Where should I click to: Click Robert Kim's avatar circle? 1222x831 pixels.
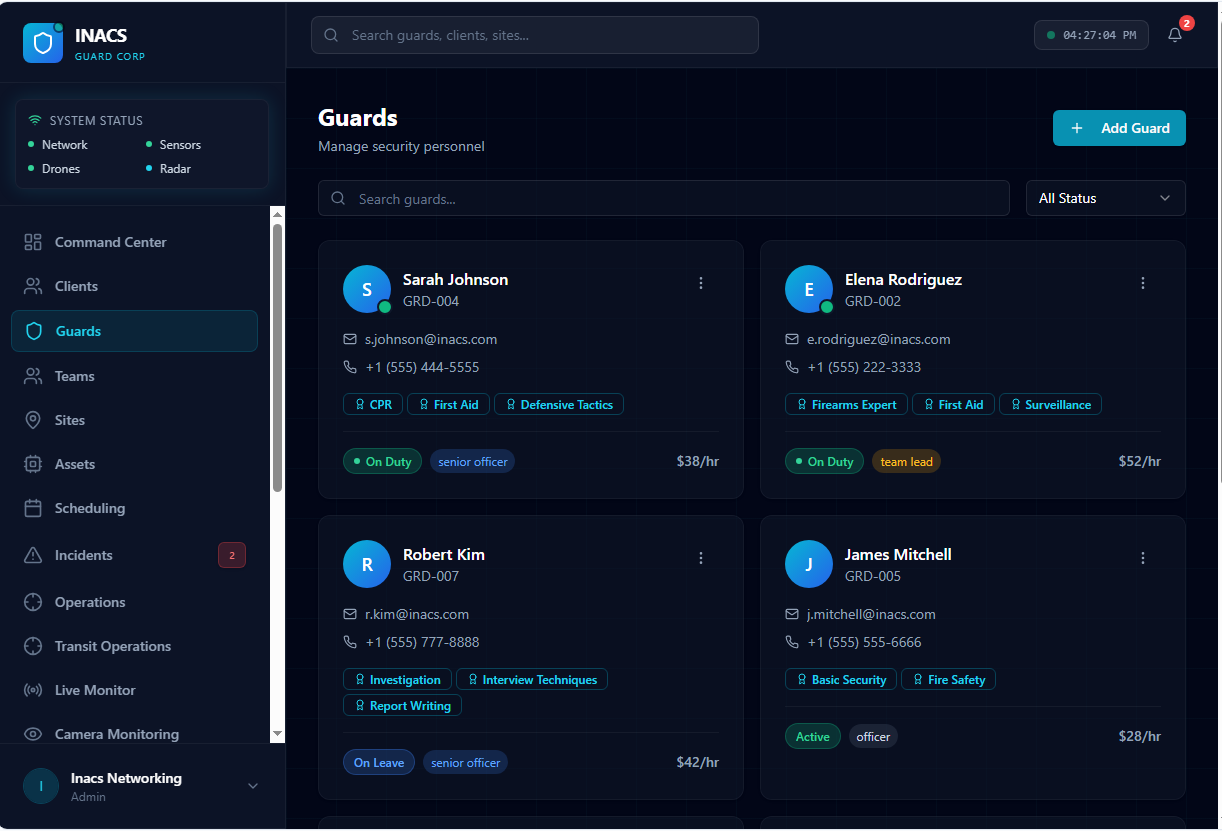367,564
